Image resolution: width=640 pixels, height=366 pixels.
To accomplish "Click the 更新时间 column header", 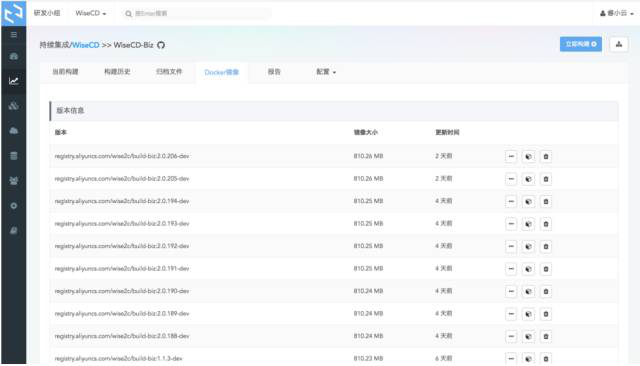I will (x=447, y=132).
